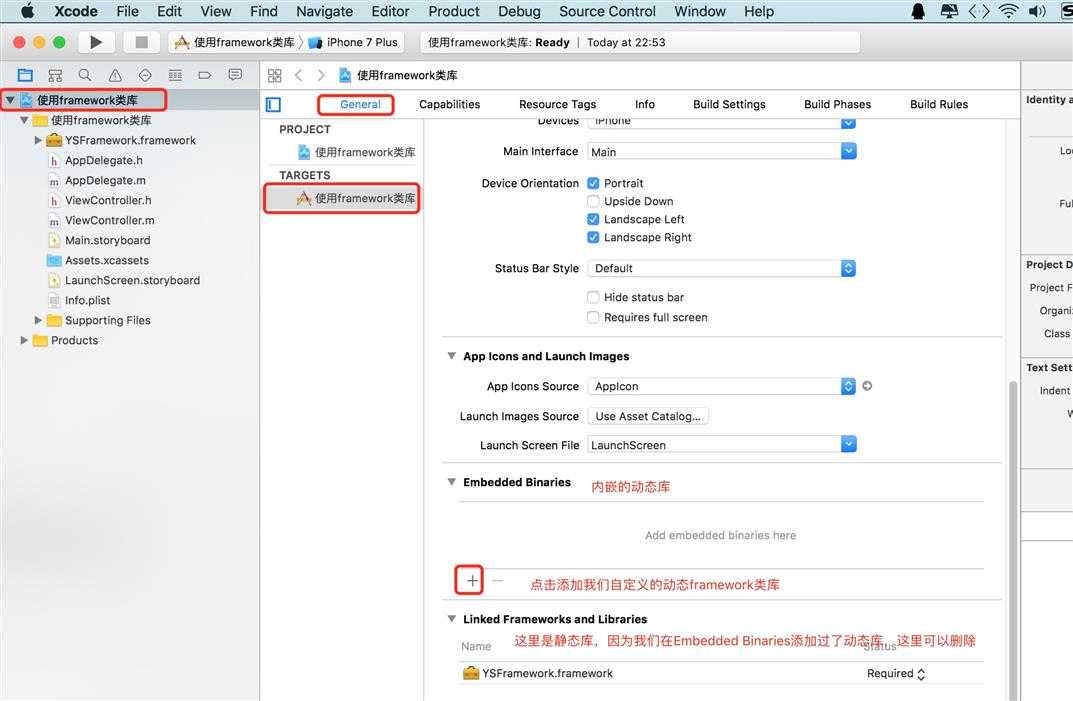Image resolution: width=1073 pixels, height=701 pixels.
Task: Switch to the Resource Tags tab
Action: pos(558,105)
